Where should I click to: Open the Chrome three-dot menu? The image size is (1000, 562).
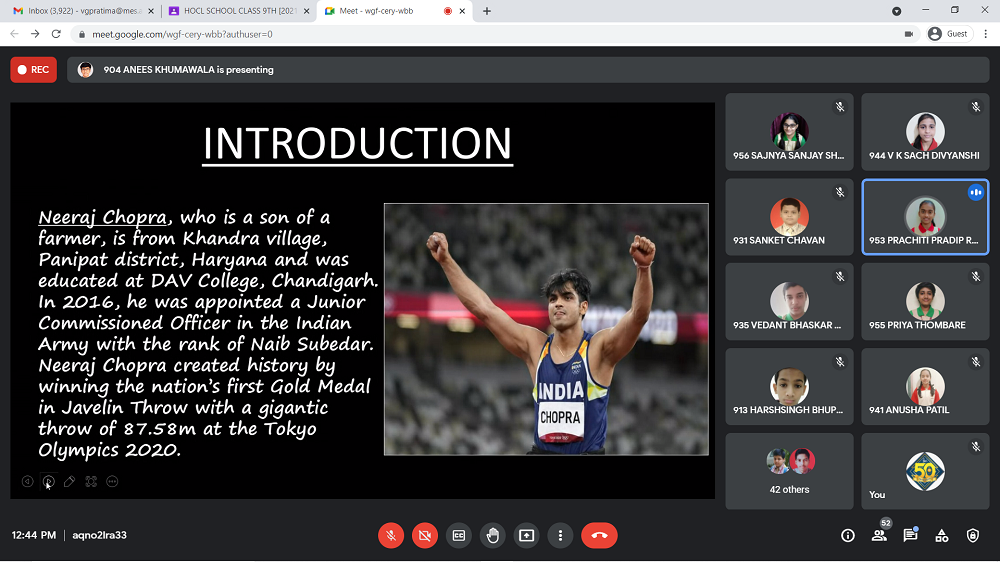(983, 33)
